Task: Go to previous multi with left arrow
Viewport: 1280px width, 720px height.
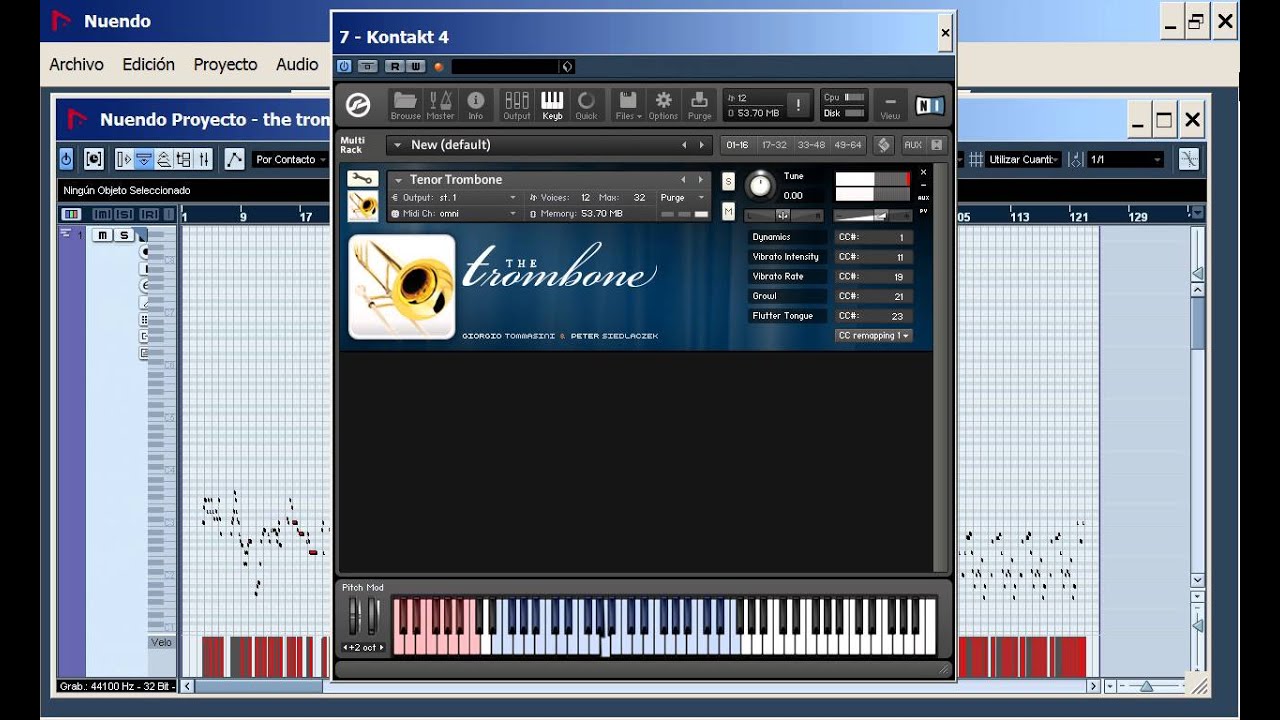Action: pos(685,145)
